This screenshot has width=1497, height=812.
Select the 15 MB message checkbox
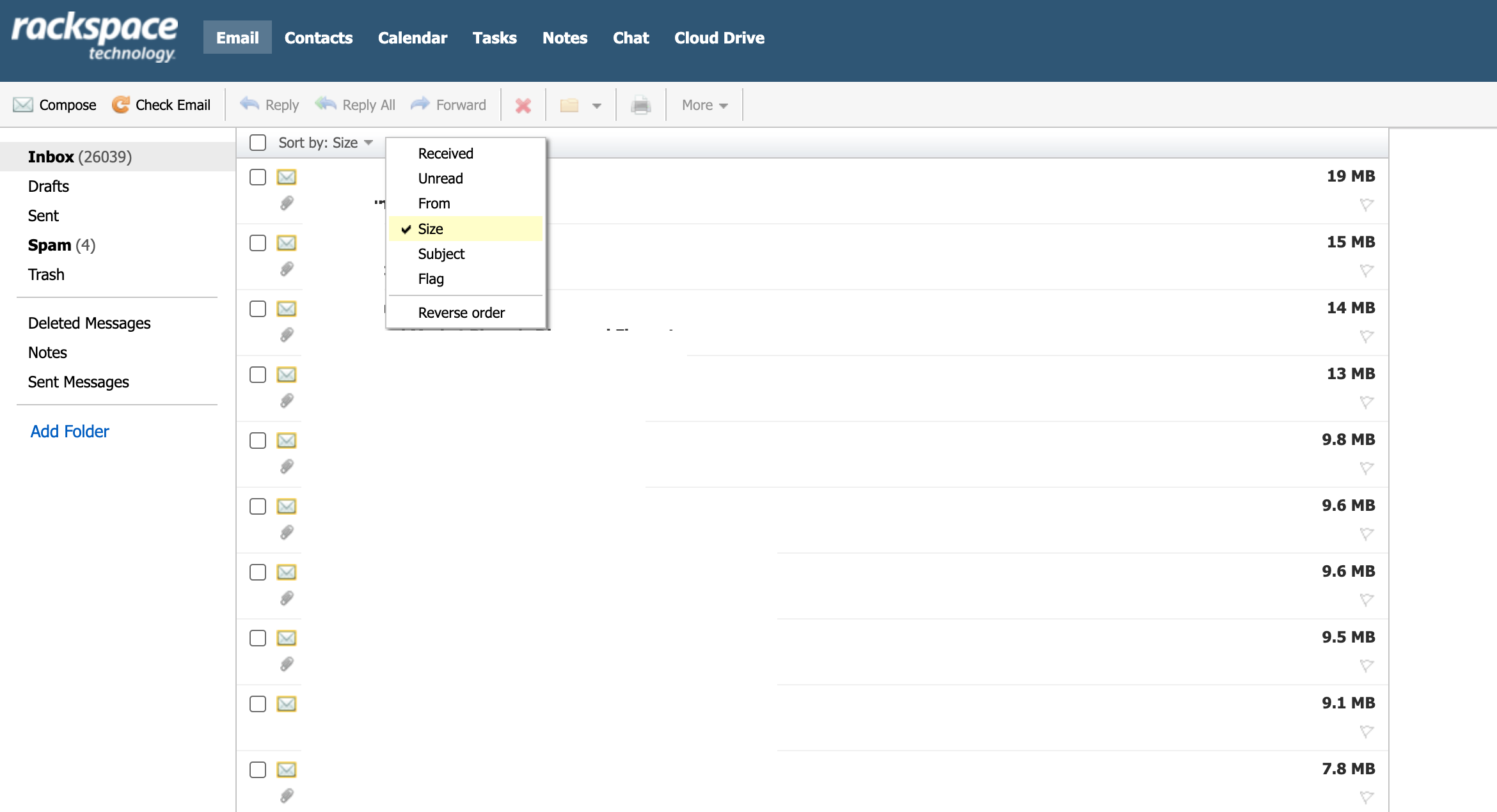[258, 243]
